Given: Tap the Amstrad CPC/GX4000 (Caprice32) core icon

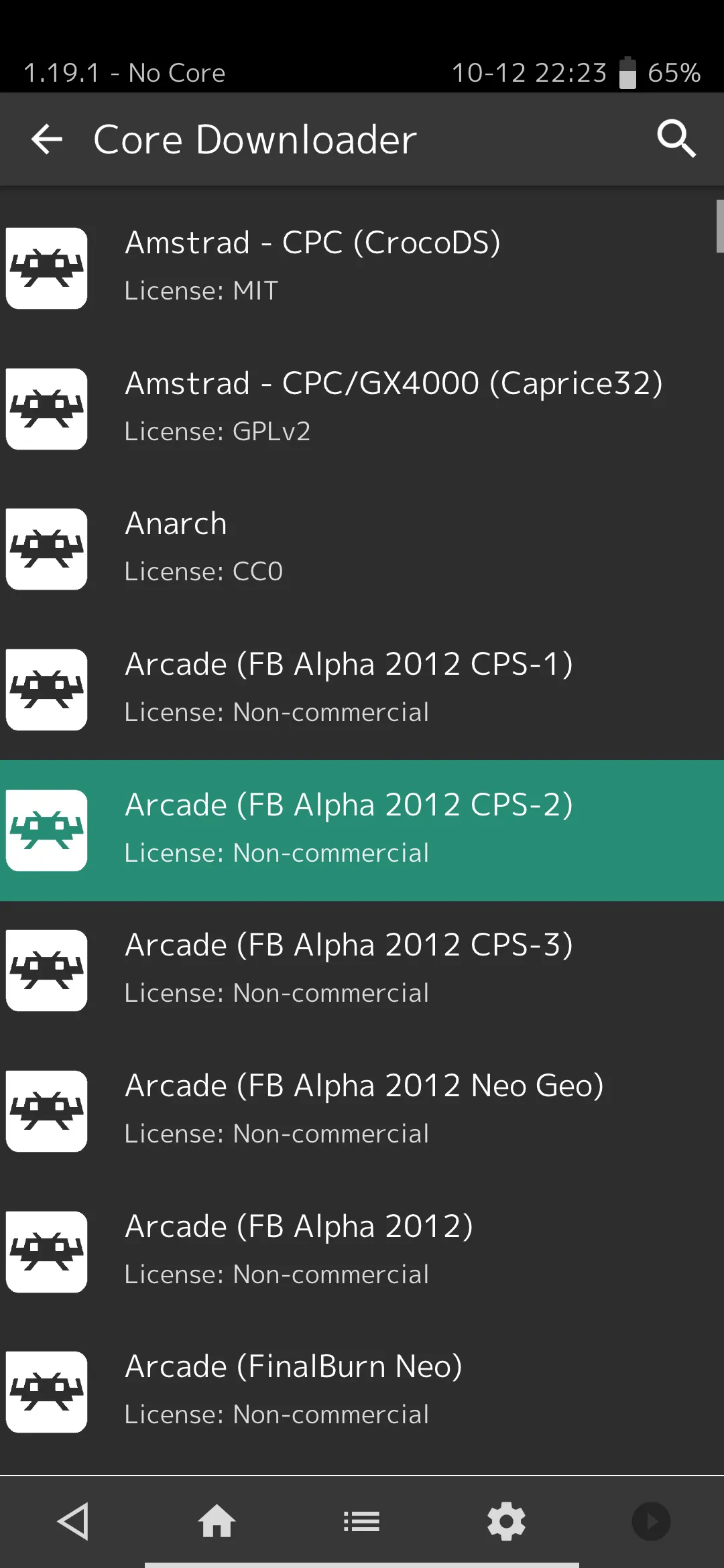Looking at the screenshot, I should pyautogui.click(x=46, y=409).
